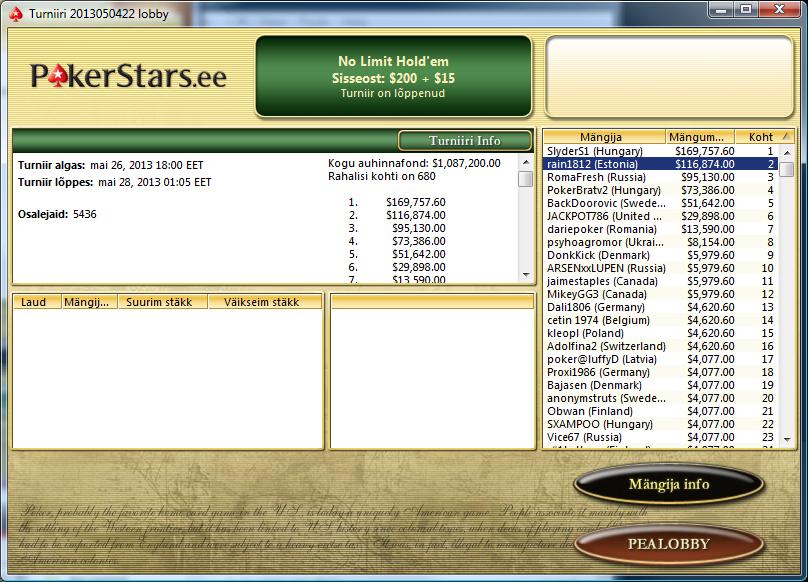Click the PokerStars.ee logo
This screenshot has height=582, width=808.
tap(128, 77)
